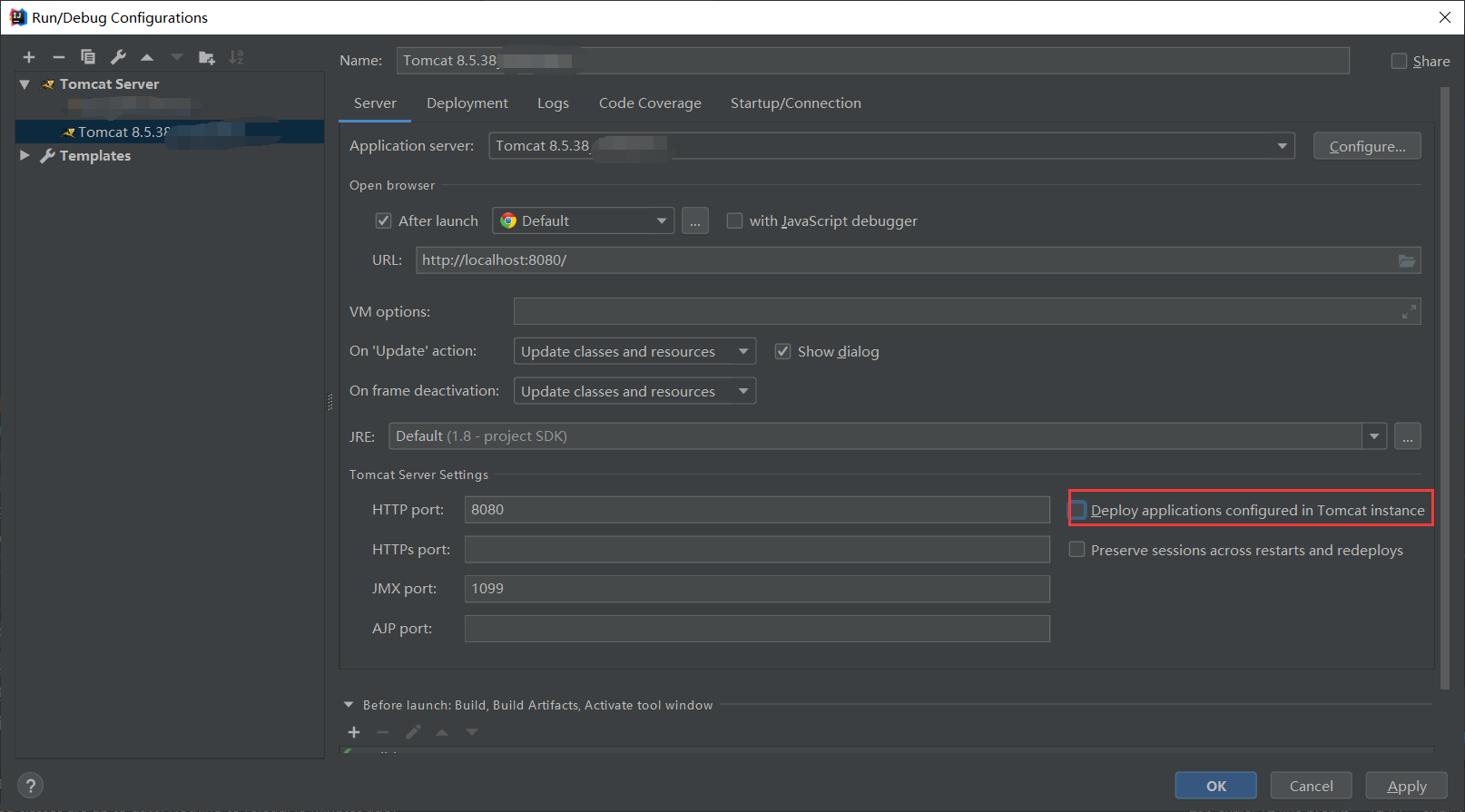This screenshot has width=1465, height=812.
Task: Enable with JavaScript debugger option
Action: click(734, 220)
